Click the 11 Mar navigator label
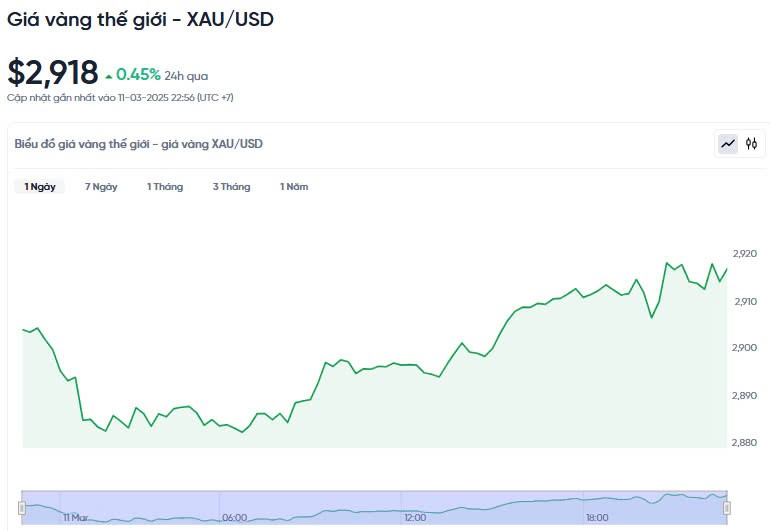770x531 pixels. tap(76, 518)
